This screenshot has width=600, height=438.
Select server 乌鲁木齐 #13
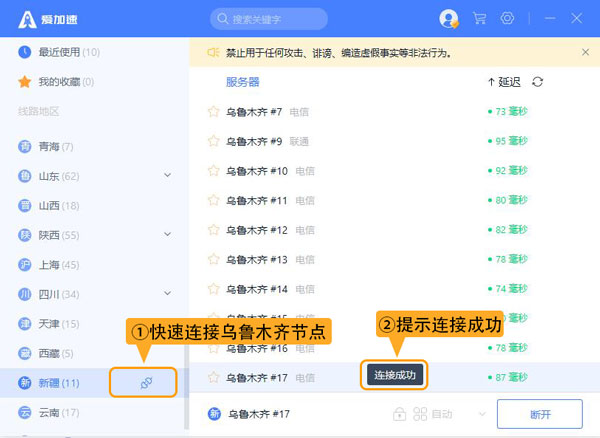pos(395,259)
